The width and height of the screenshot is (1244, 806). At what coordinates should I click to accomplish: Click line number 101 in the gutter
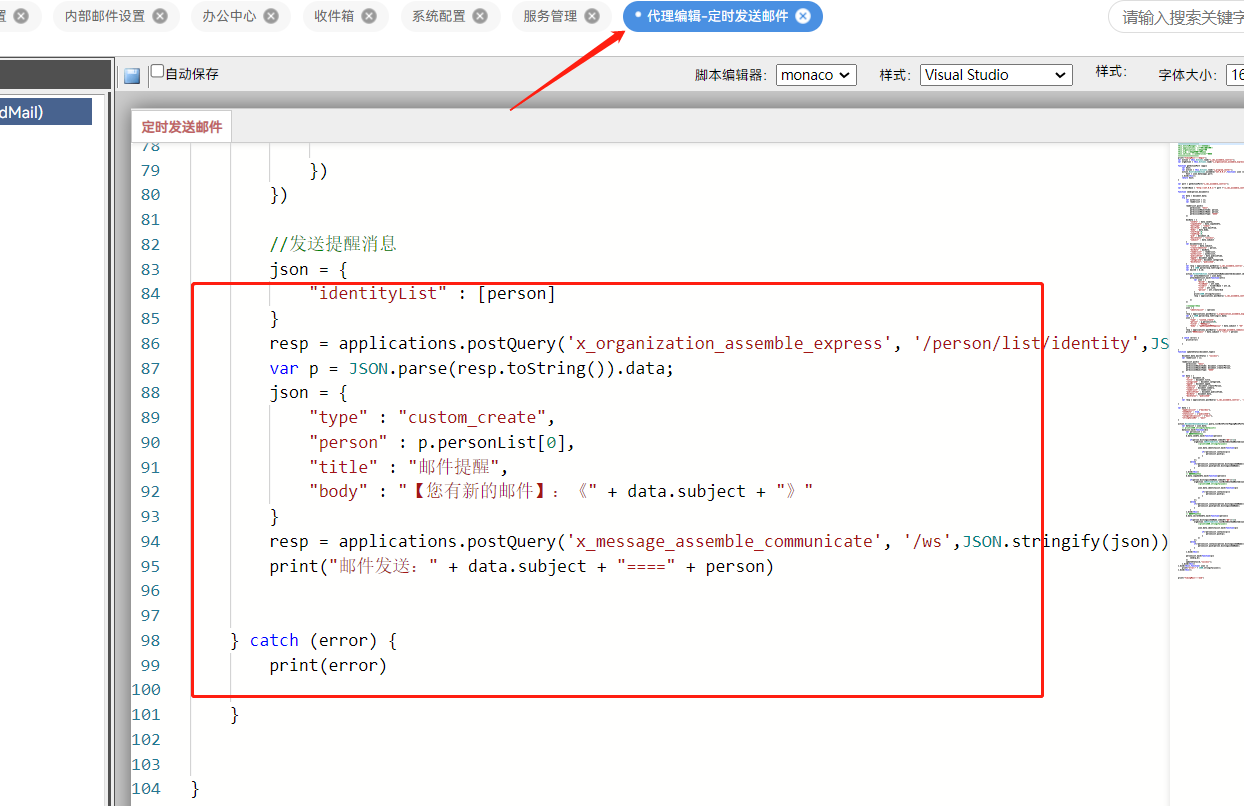pos(146,714)
